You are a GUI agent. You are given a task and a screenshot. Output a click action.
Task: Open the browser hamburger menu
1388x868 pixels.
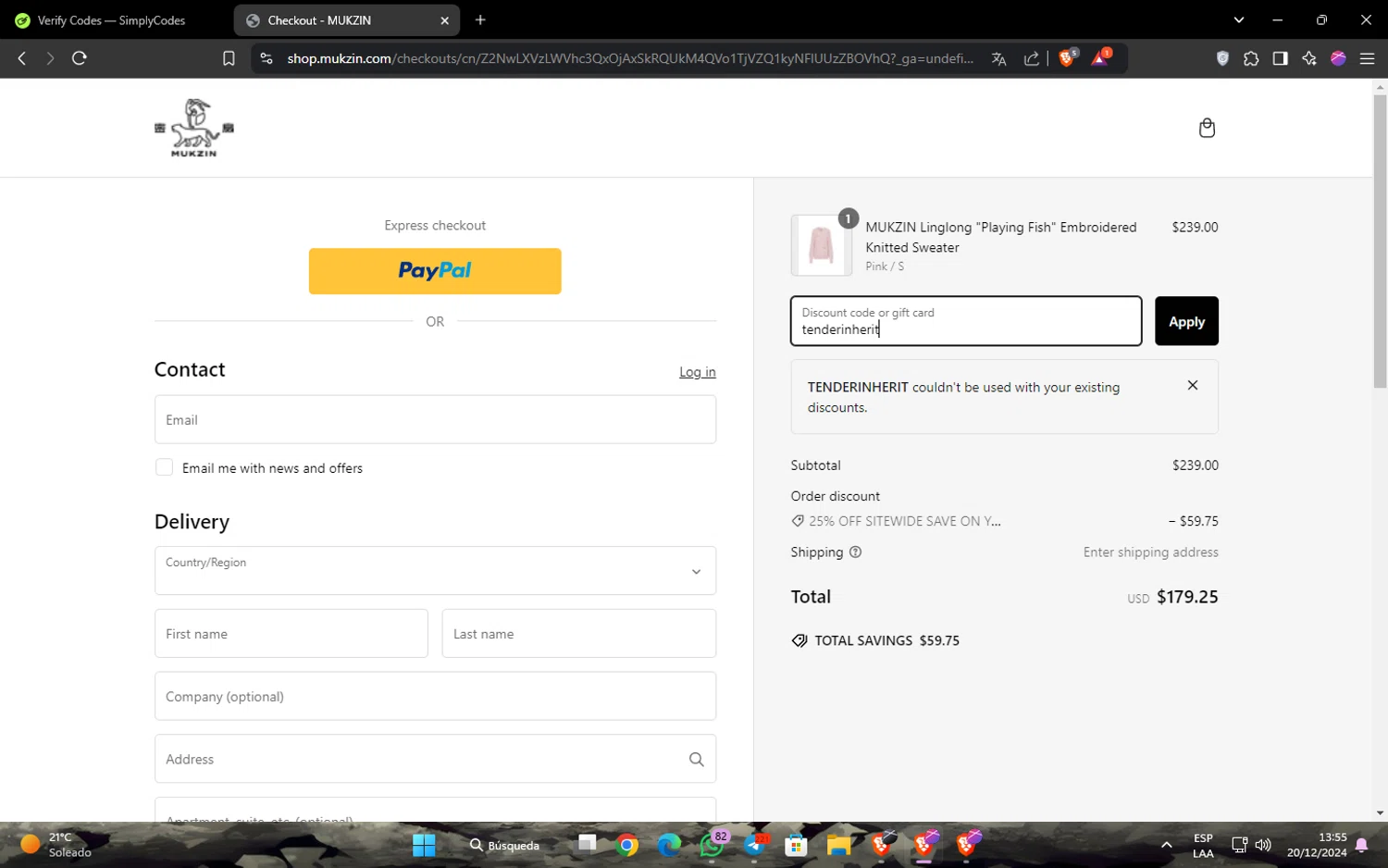pyautogui.click(x=1367, y=58)
